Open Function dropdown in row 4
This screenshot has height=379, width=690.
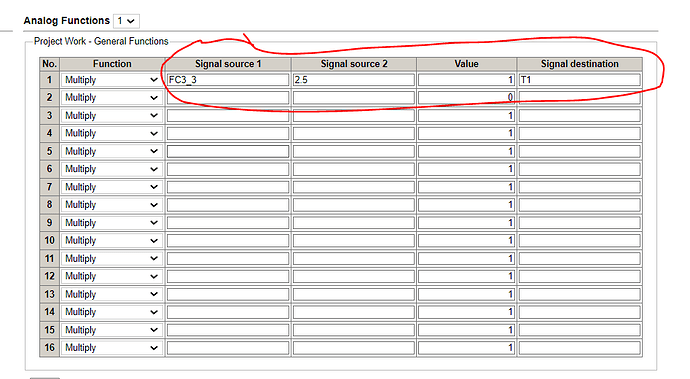112,133
